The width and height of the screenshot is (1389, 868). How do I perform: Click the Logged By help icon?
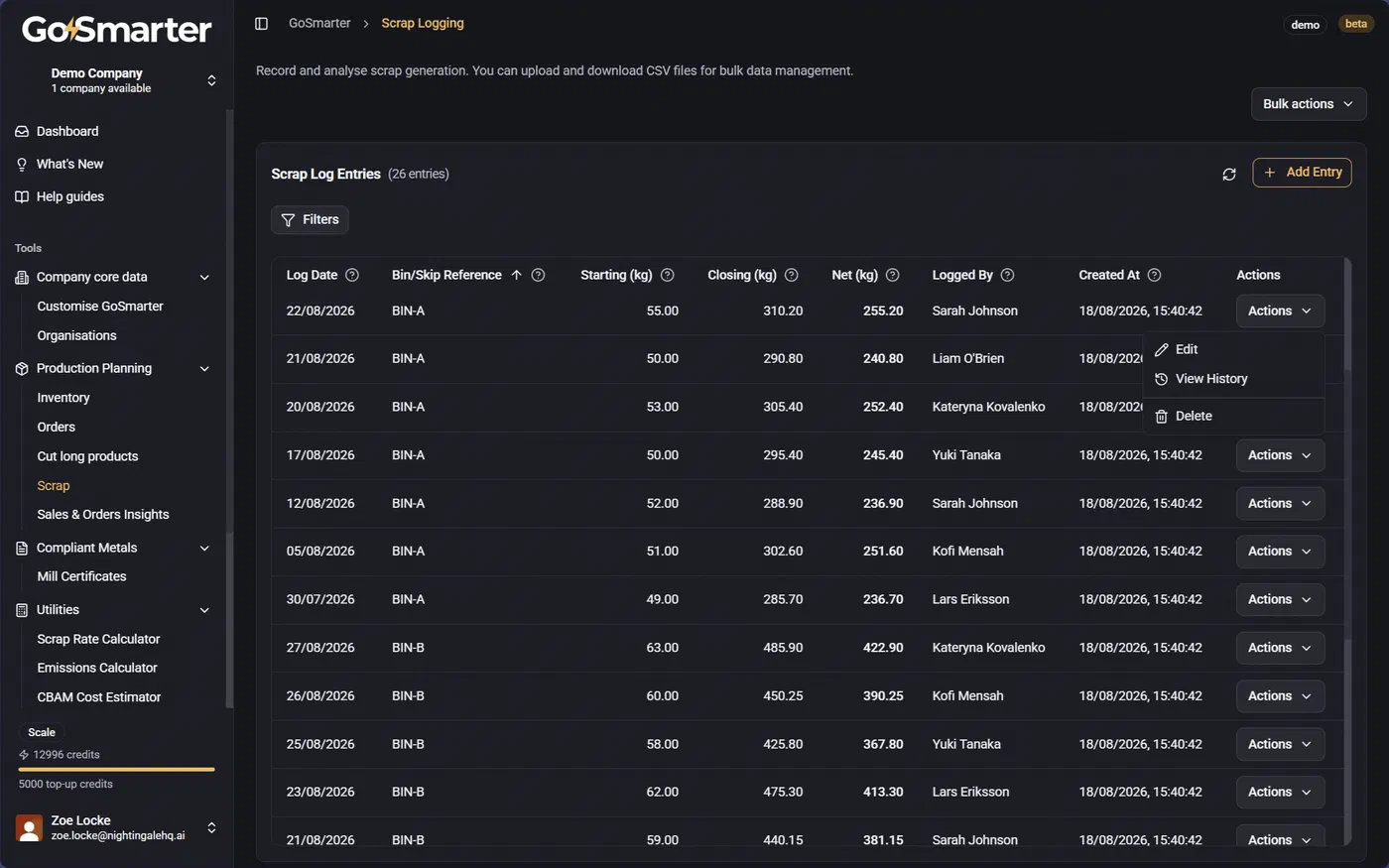(1007, 275)
